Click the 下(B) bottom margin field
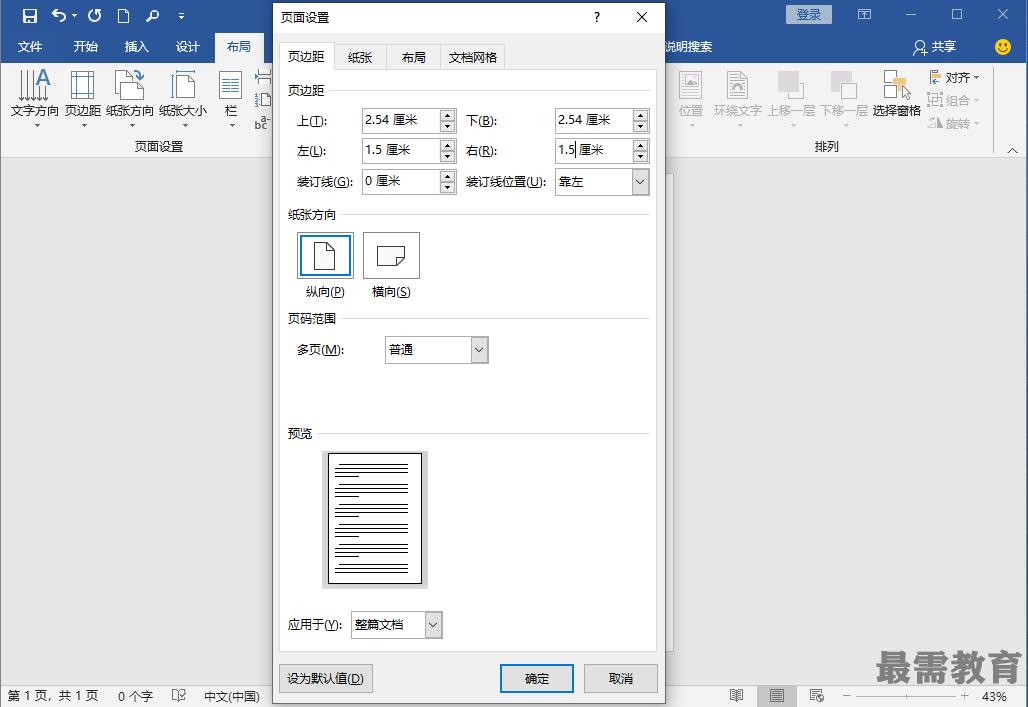 pyautogui.click(x=593, y=120)
